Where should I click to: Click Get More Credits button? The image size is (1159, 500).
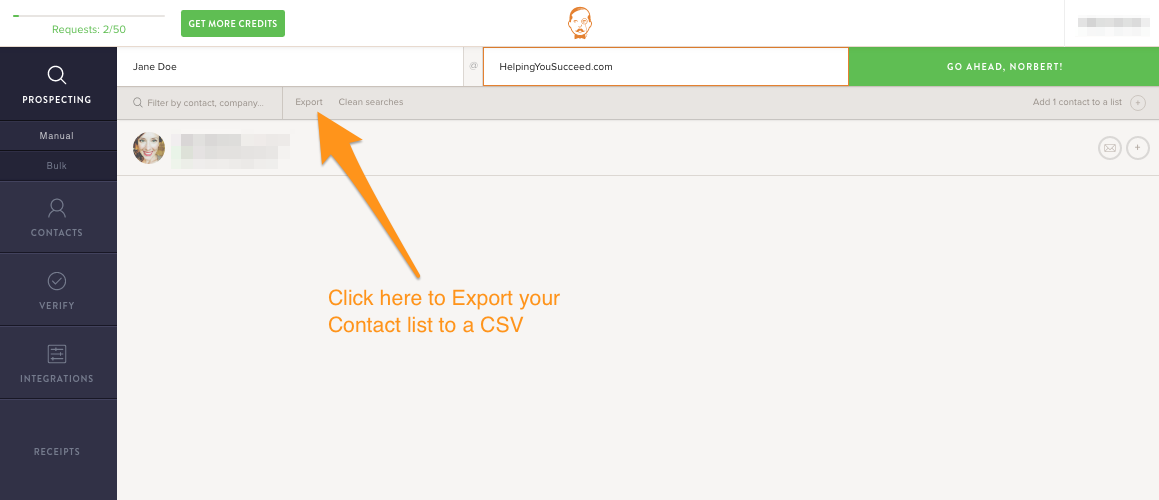(233, 24)
